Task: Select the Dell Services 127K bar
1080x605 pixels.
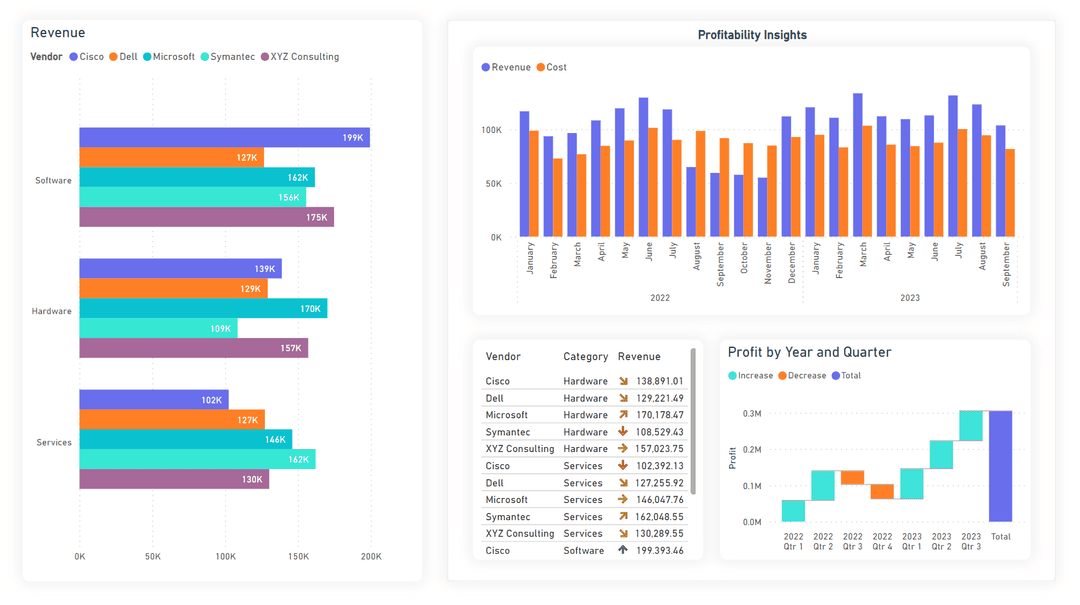Action: tap(172, 420)
